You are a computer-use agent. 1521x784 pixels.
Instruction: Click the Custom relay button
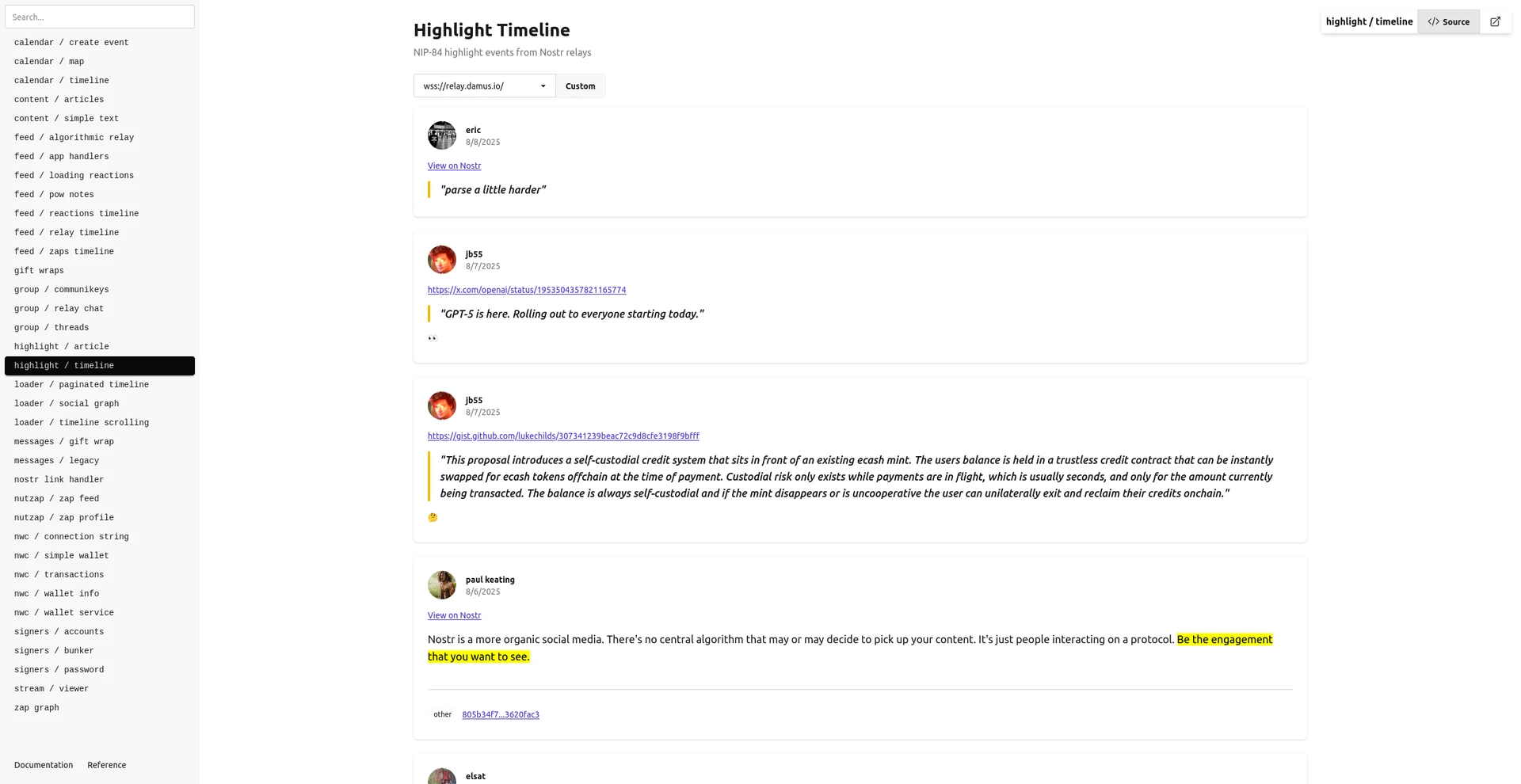[580, 86]
